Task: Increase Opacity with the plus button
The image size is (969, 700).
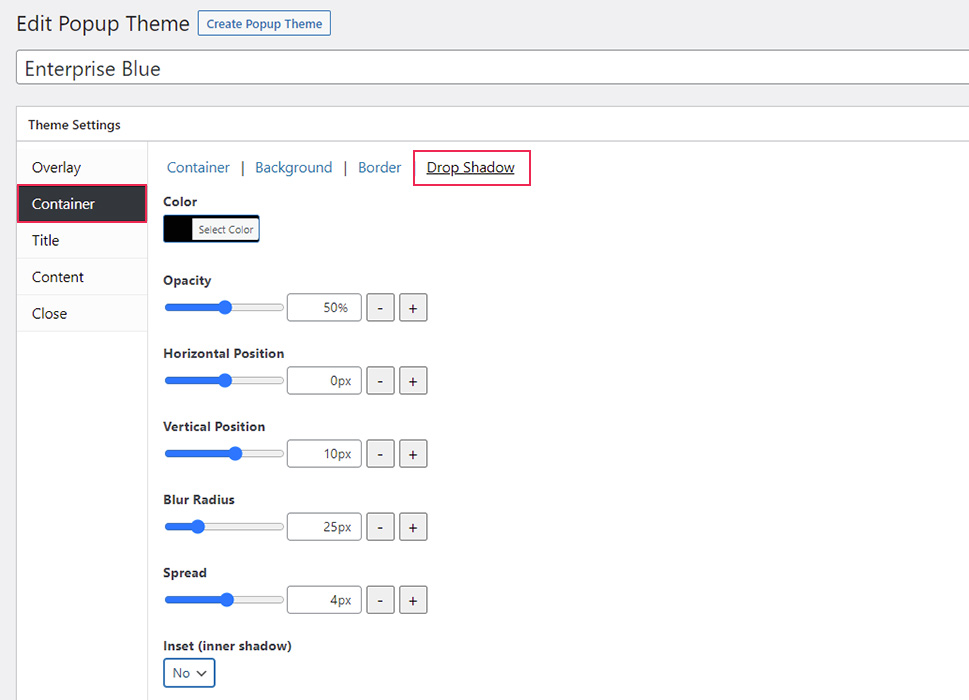Action: (x=413, y=307)
